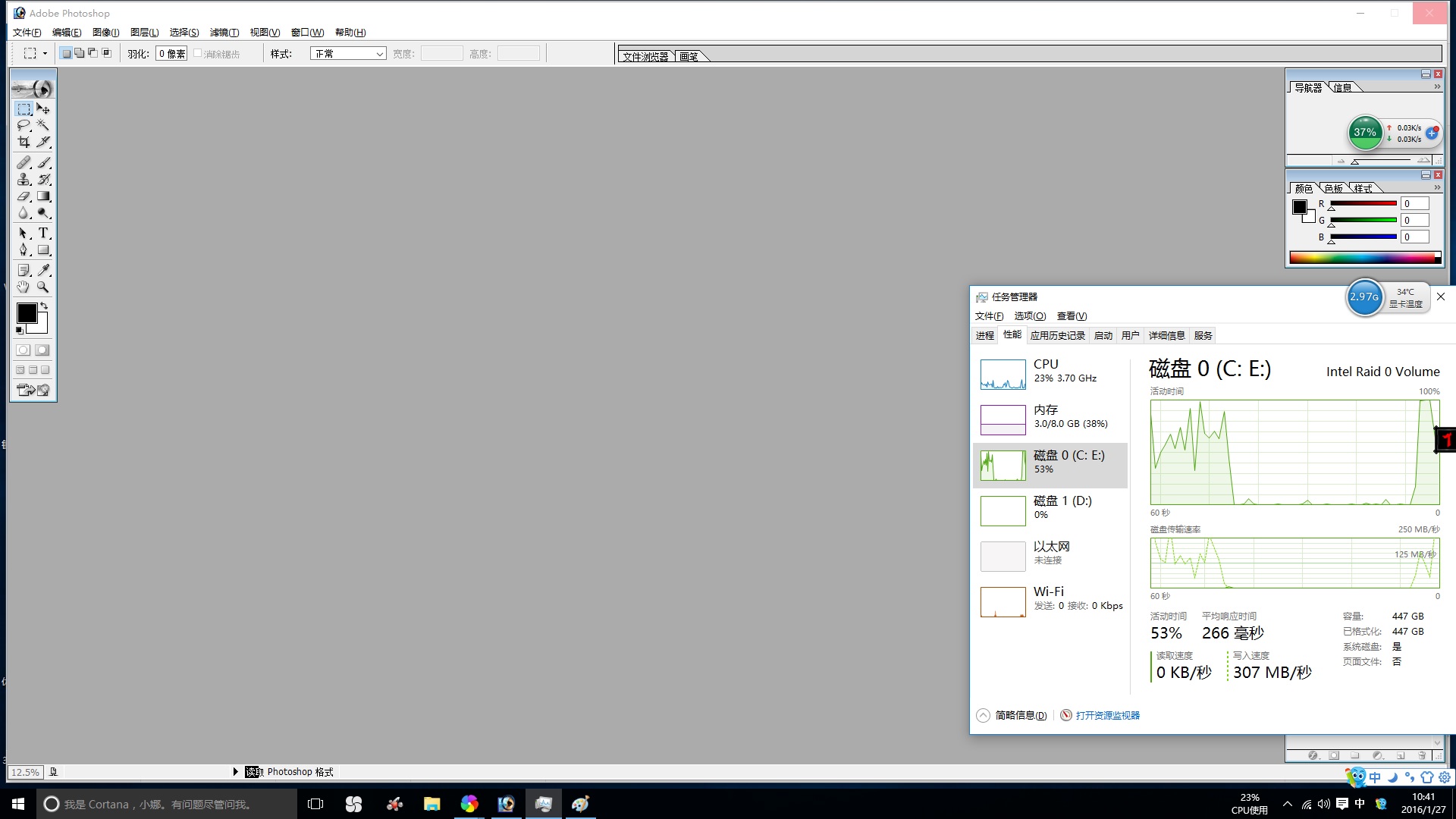
Task: Select the Dodge tool
Action: point(43,212)
